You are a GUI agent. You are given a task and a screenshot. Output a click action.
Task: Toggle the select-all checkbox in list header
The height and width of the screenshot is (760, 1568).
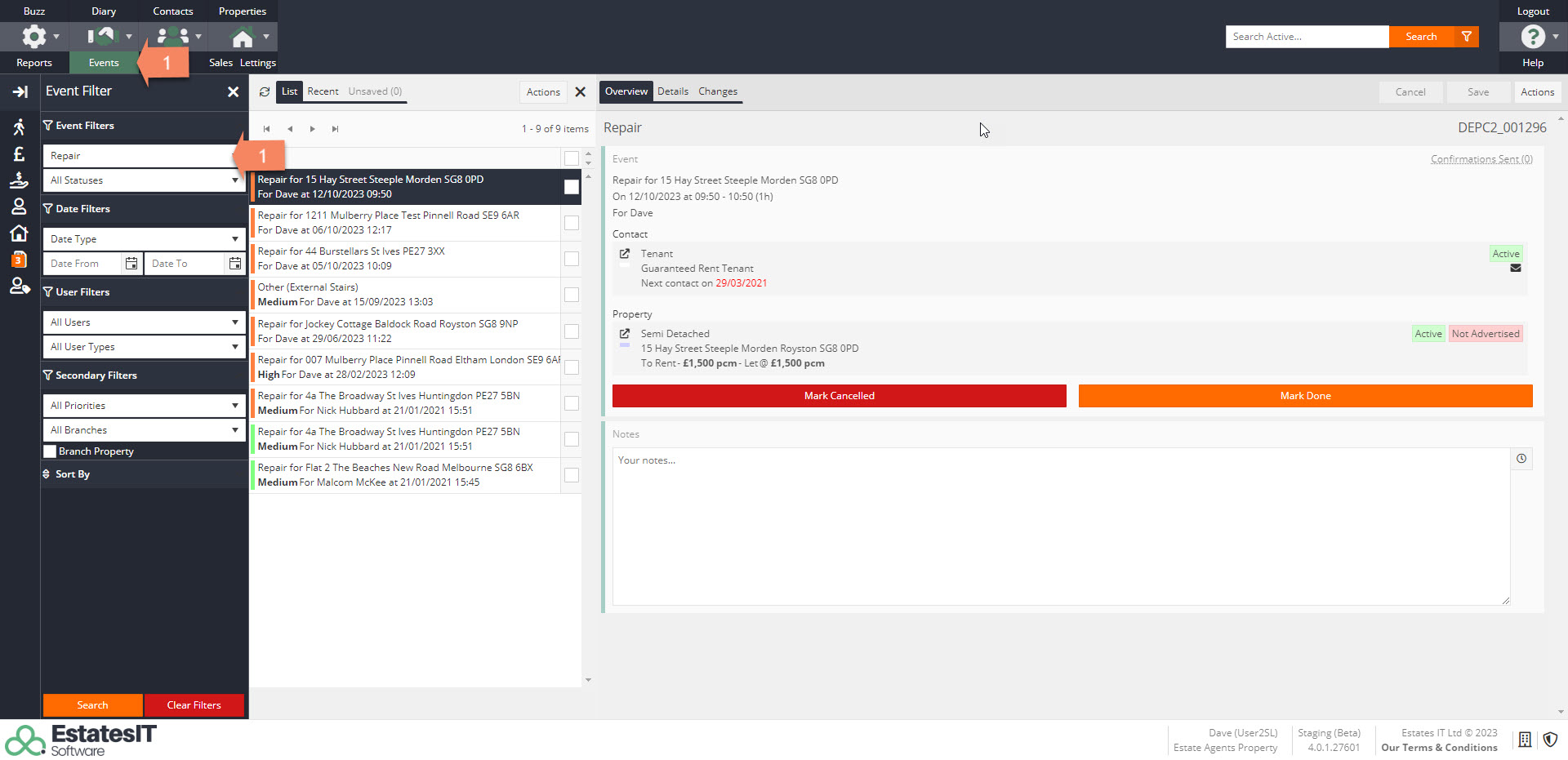coord(572,158)
